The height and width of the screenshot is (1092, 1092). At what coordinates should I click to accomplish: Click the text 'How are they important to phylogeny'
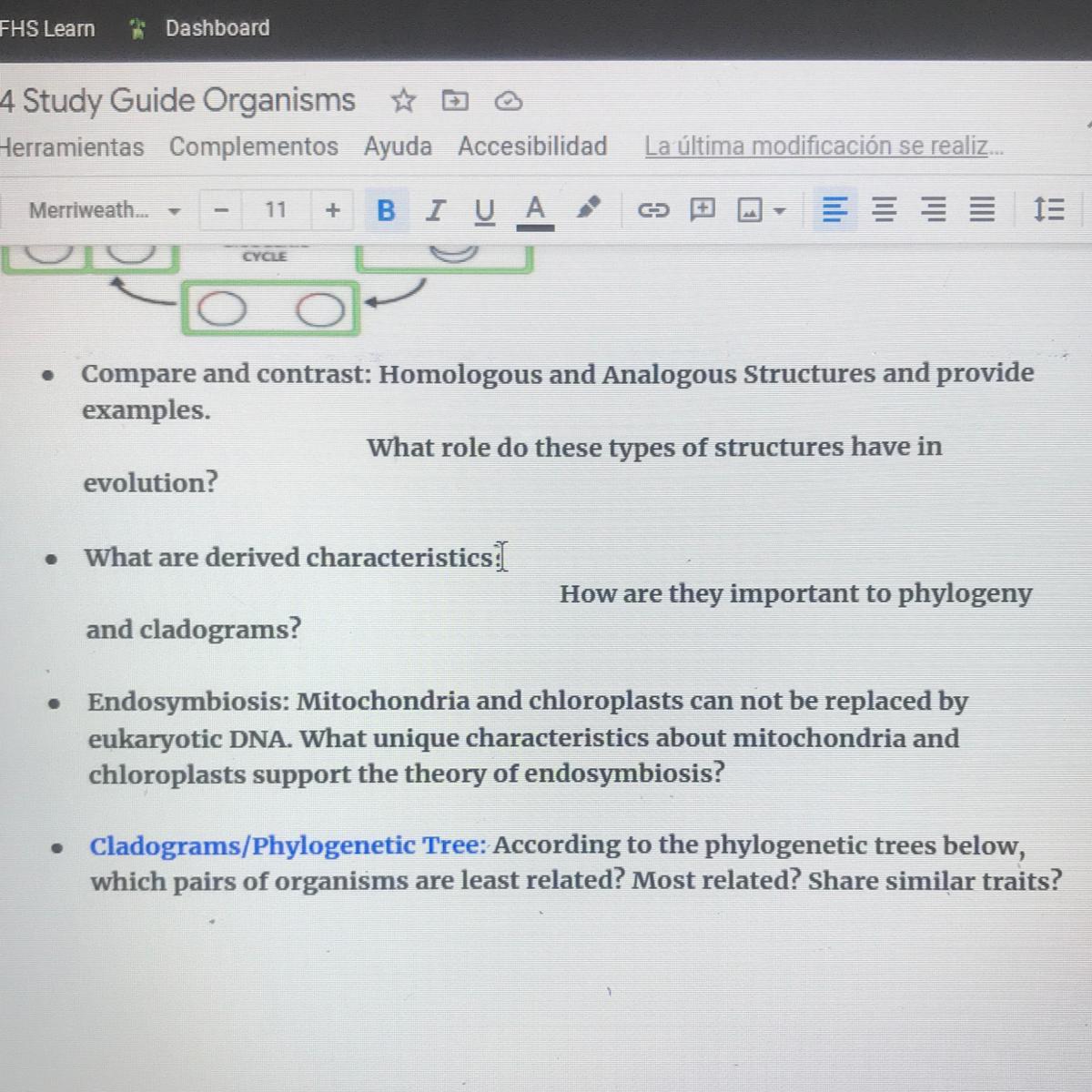(x=795, y=593)
